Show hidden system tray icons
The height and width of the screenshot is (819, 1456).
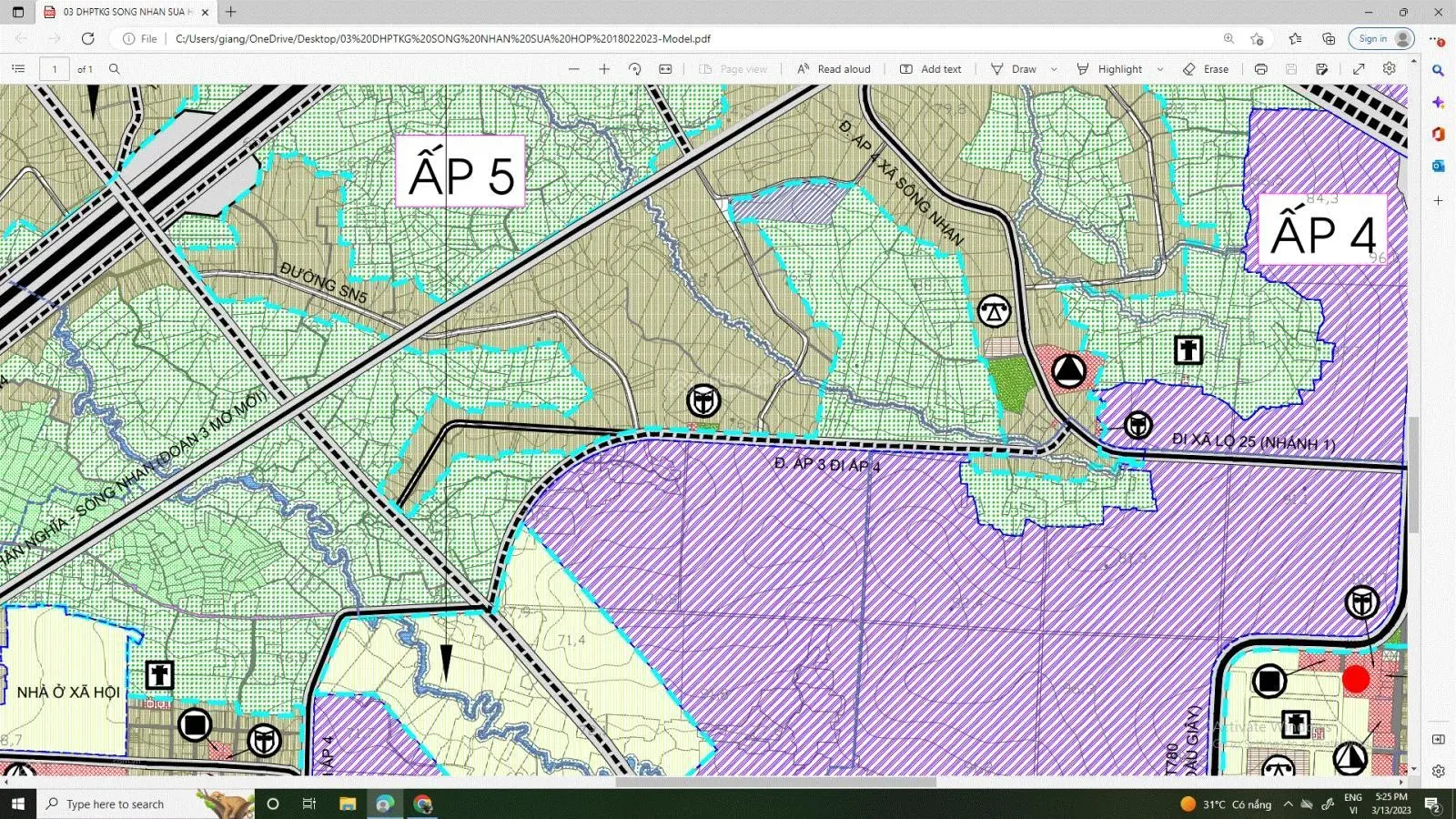coord(1288,804)
